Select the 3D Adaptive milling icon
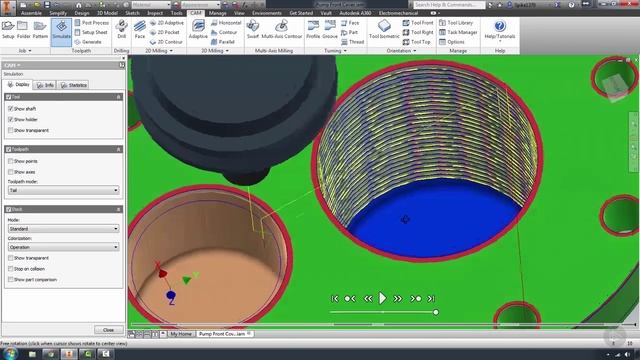This screenshot has width=640, height=360. coord(198,29)
